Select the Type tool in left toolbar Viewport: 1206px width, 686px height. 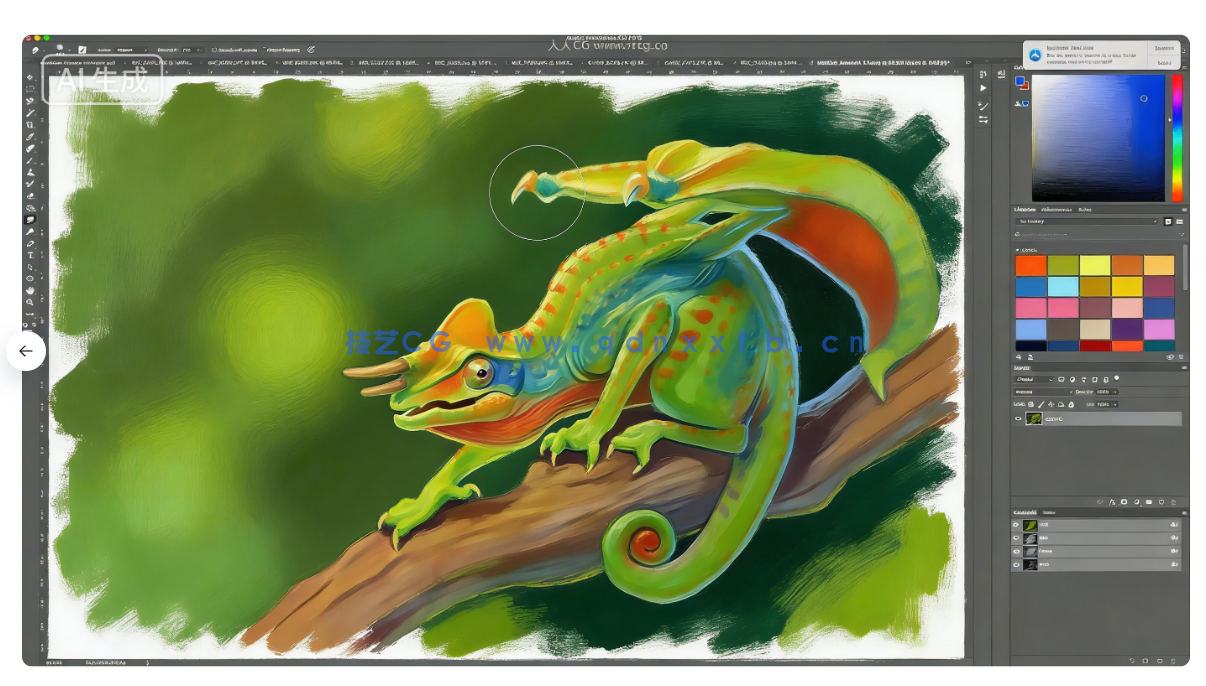tap(30, 256)
